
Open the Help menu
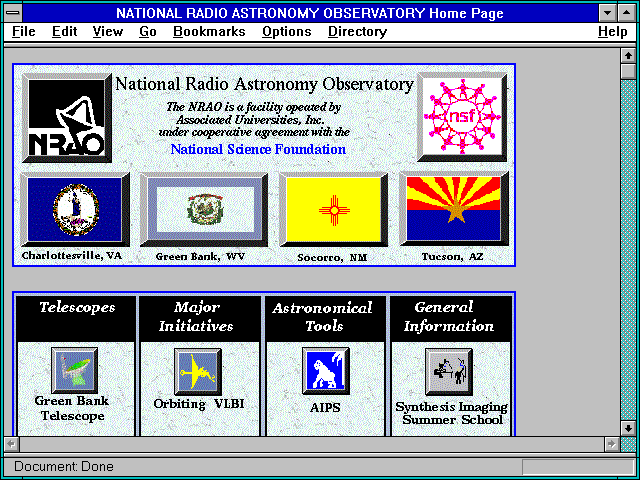[x=613, y=31]
